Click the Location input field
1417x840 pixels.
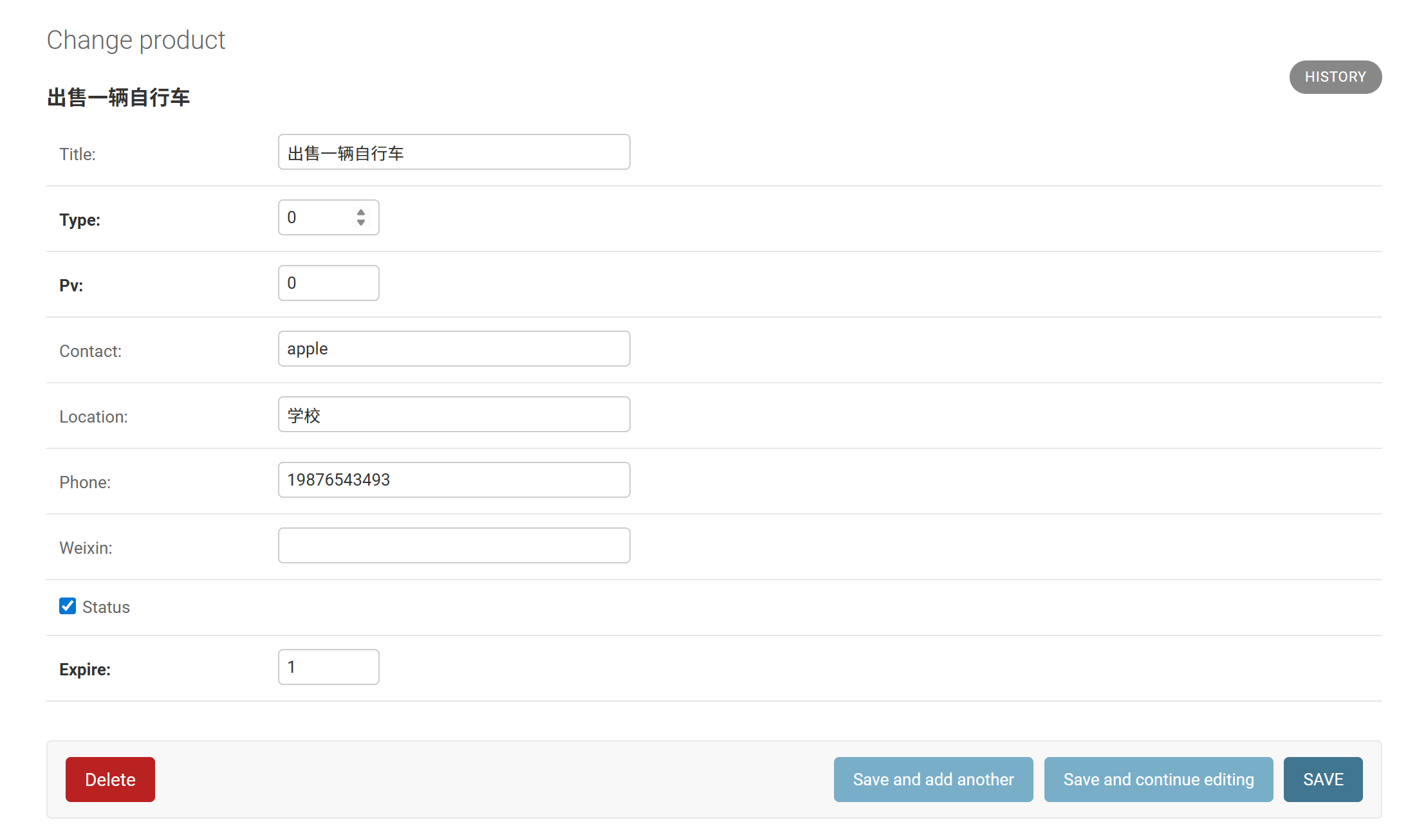click(454, 415)
